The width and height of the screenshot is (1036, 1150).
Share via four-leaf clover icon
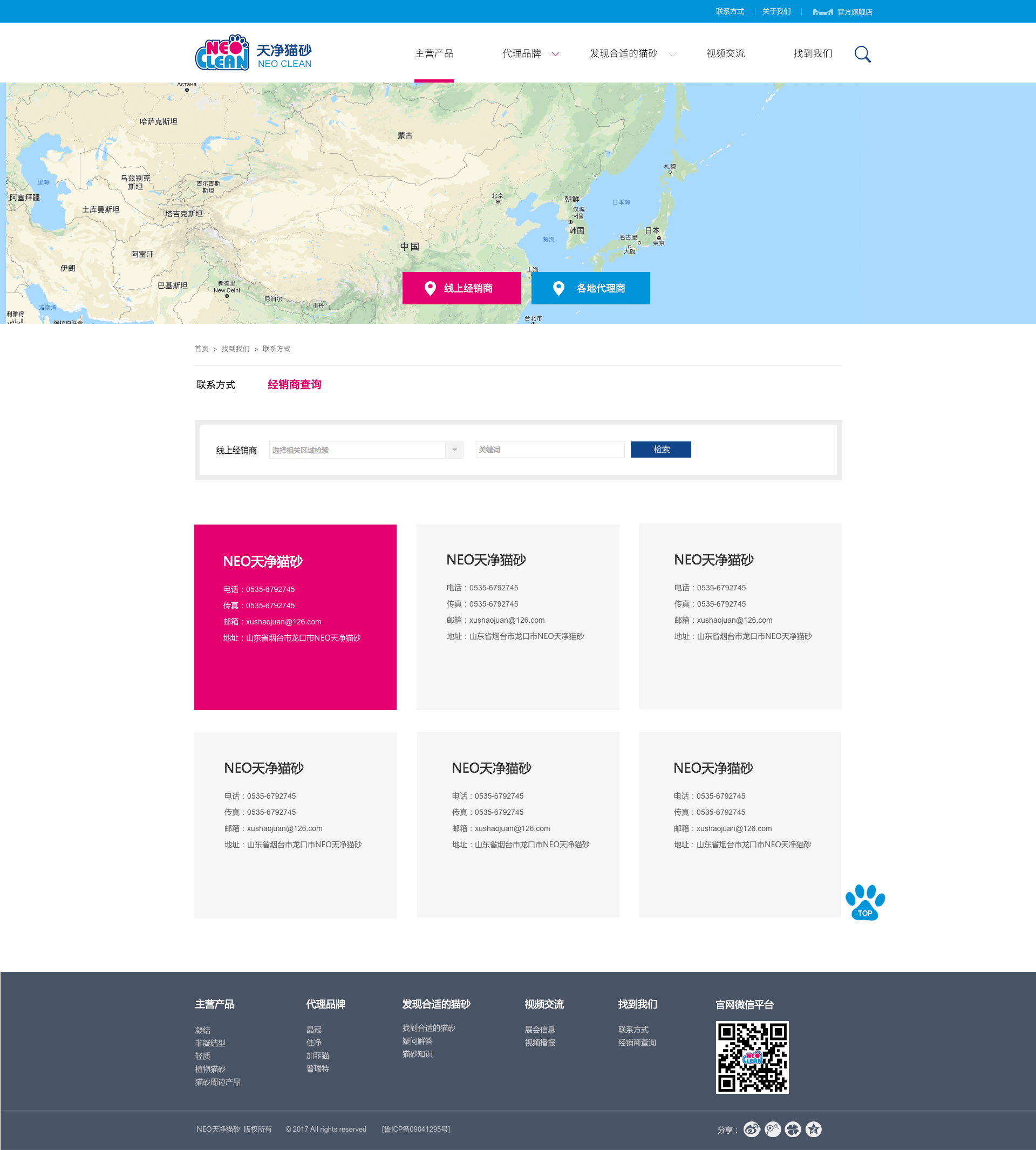click(793, 1129)
